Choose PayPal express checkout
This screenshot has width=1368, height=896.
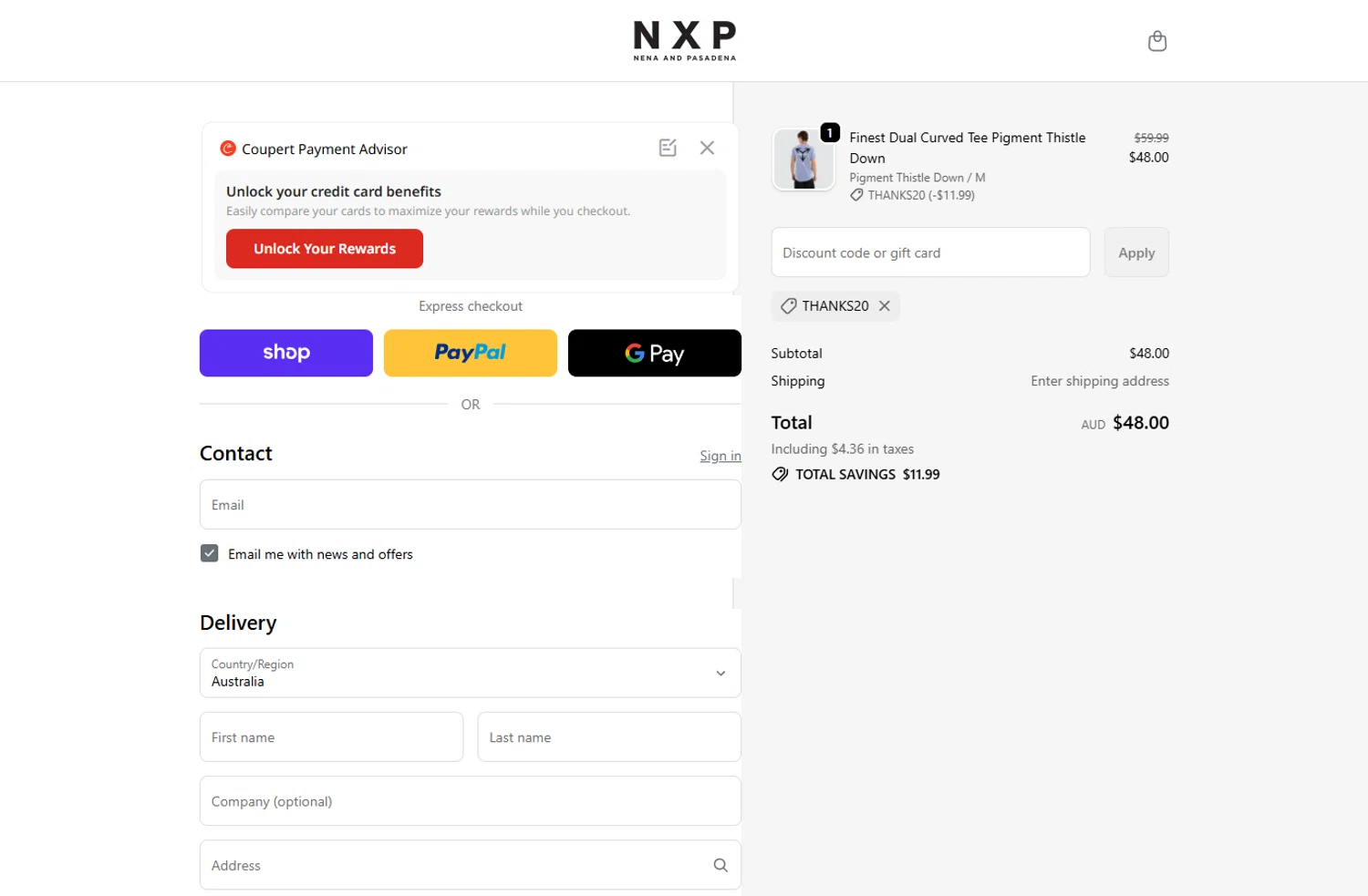[x=471, y=353]
